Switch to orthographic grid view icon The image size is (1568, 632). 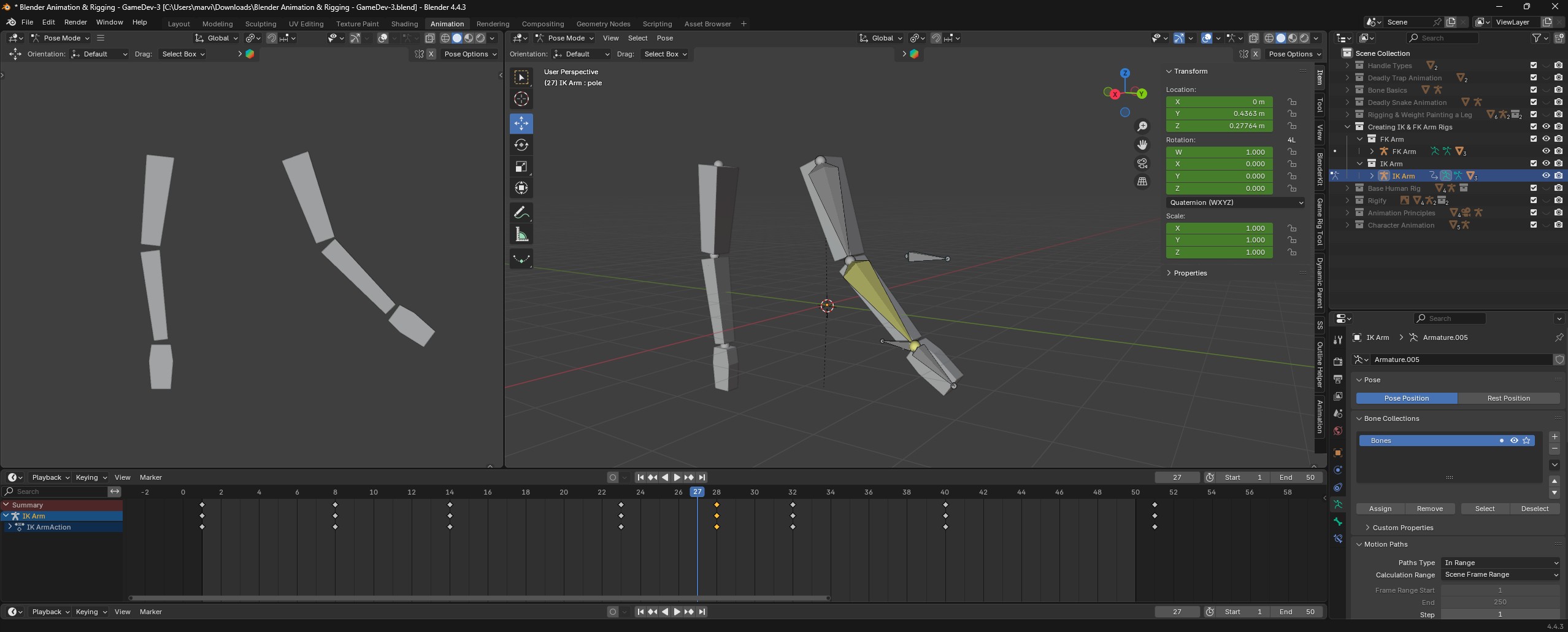pyautogui.click(x=1142, y=182)
